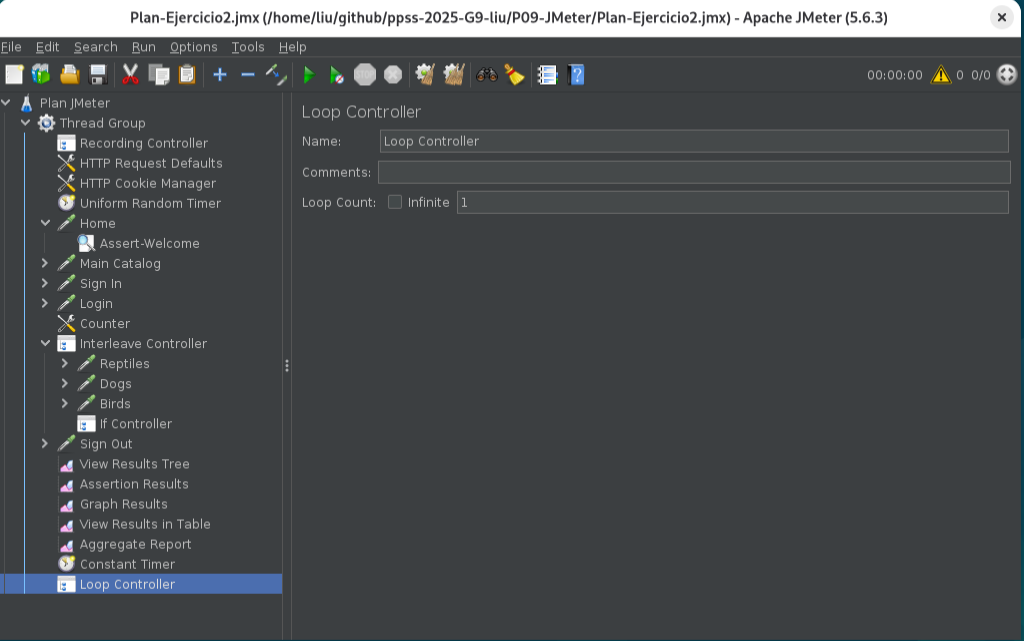The image size is (1024, 641).
Task: Start the test with green play icon
Action: click(x=309, y=75)
